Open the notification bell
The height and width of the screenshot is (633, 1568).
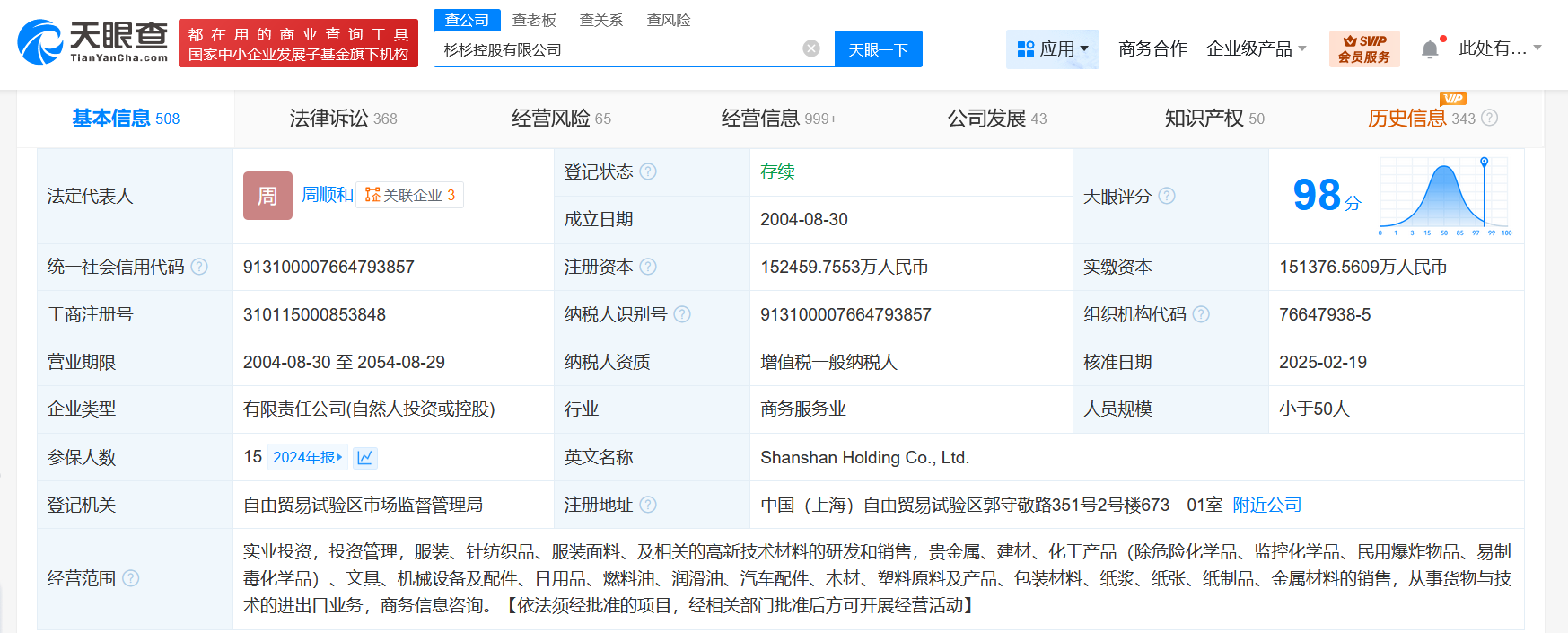(1430, 49)
